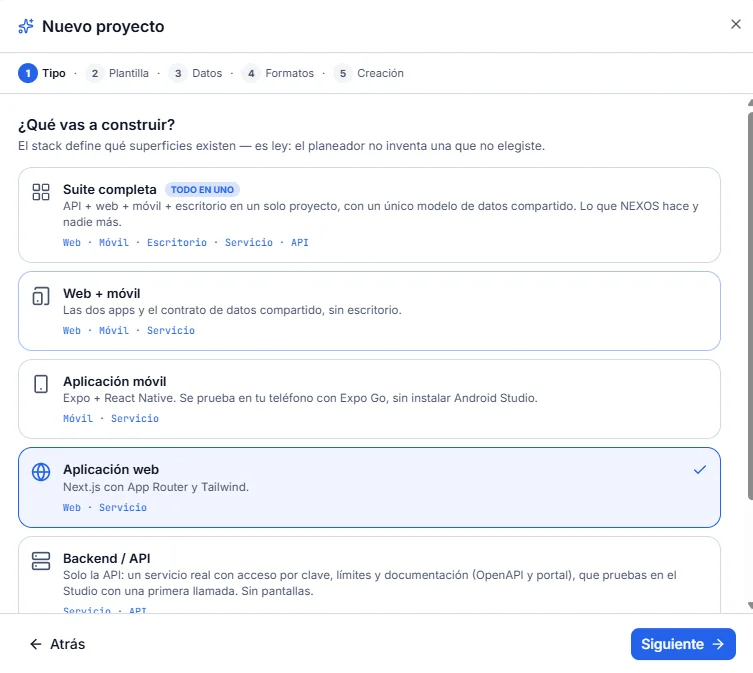753x673 pixels.
Task: Switch to step 4 Formatos
Action: click(x=278, y=73)
